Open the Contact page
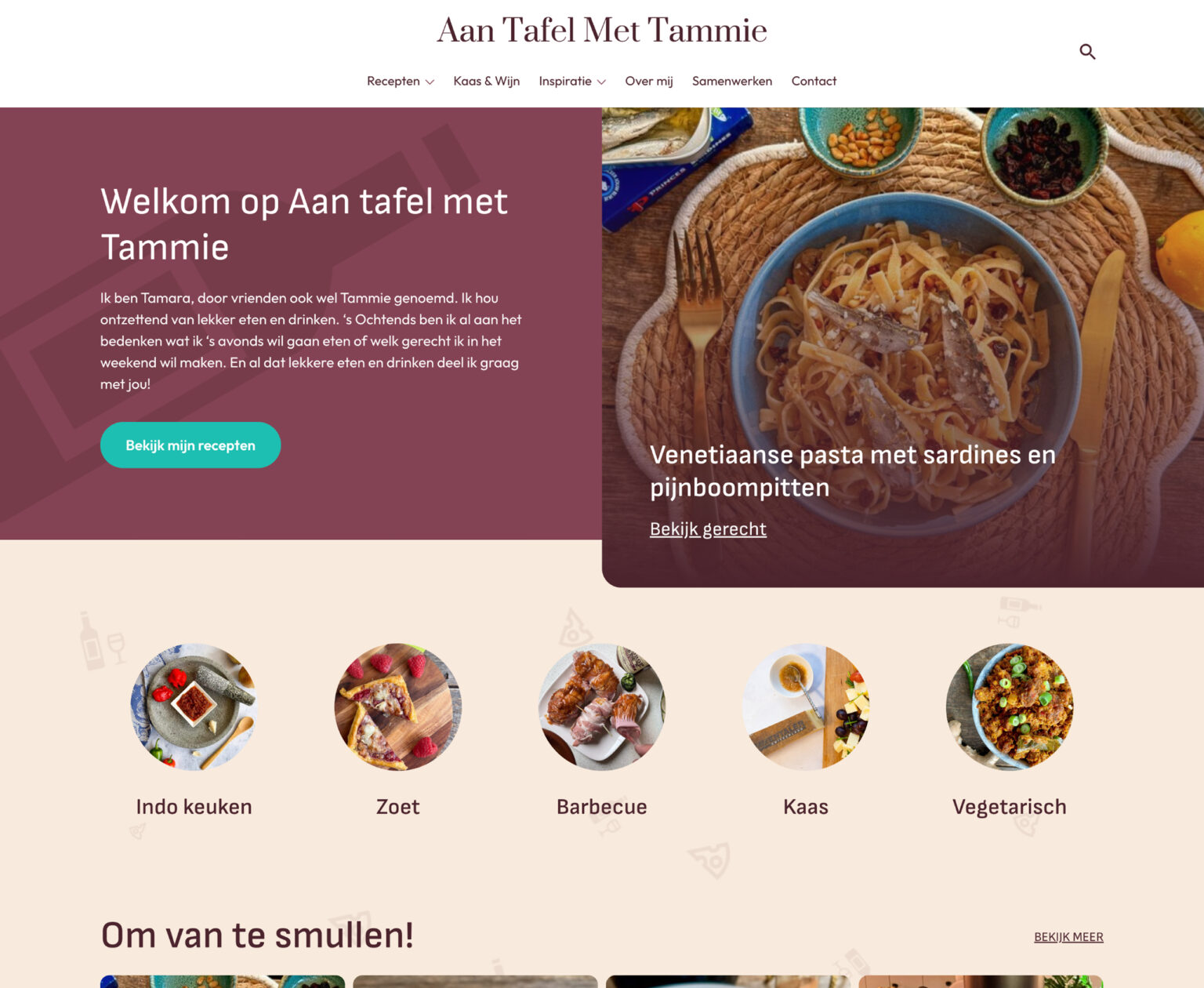This screenshot has width=1204, height=988. [x=814, y=81]
